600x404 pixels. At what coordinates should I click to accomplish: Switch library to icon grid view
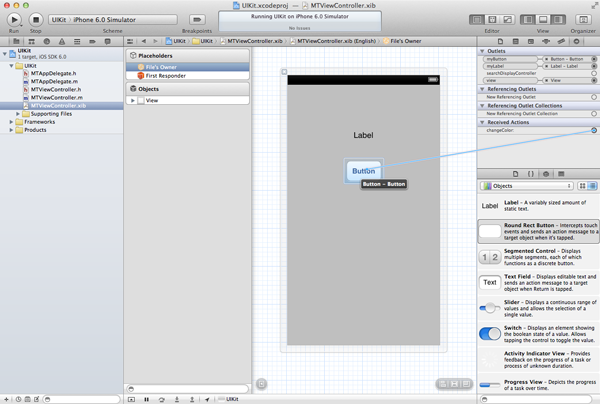[582, 186]
